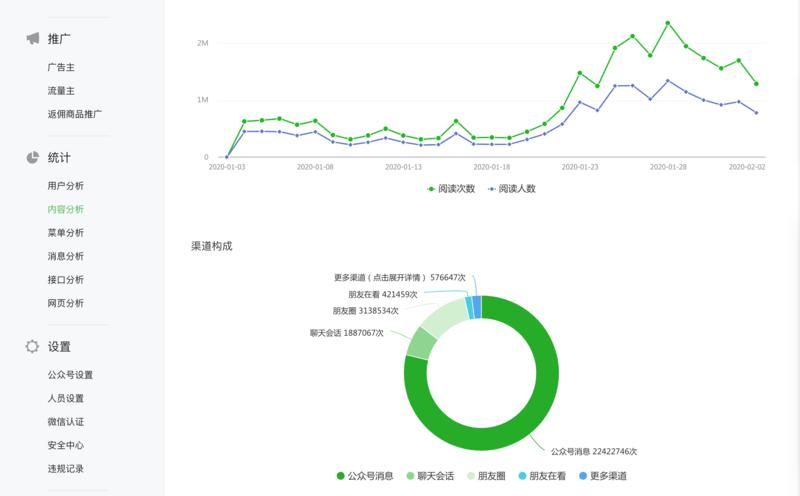Screen dimensions: 800x496
Task: Click the 2020-01-13 axis date label
Action: 403,167
